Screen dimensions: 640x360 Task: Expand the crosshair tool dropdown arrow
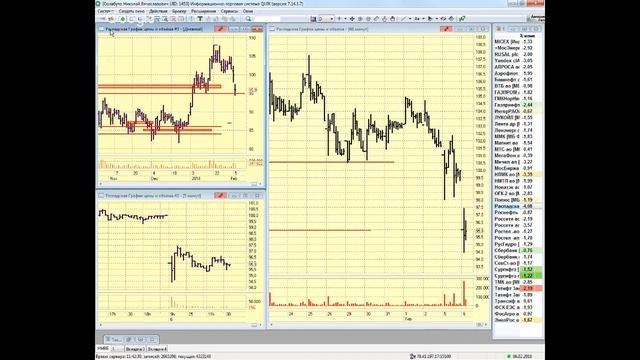click(345, 19)
